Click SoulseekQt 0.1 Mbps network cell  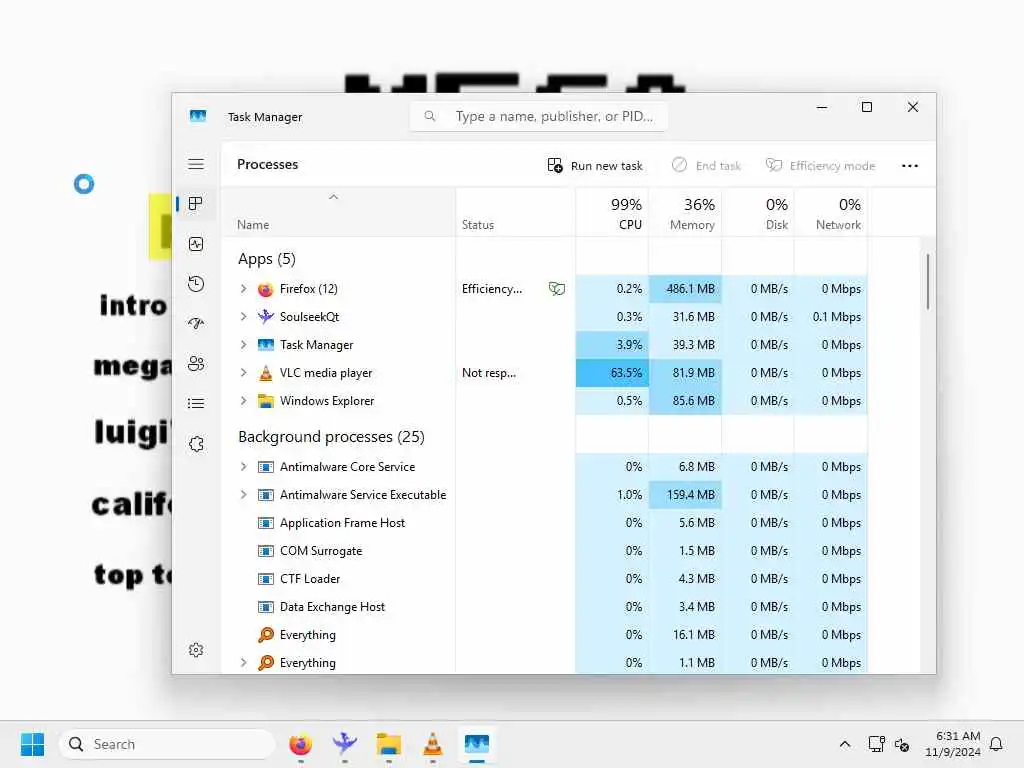831,317
